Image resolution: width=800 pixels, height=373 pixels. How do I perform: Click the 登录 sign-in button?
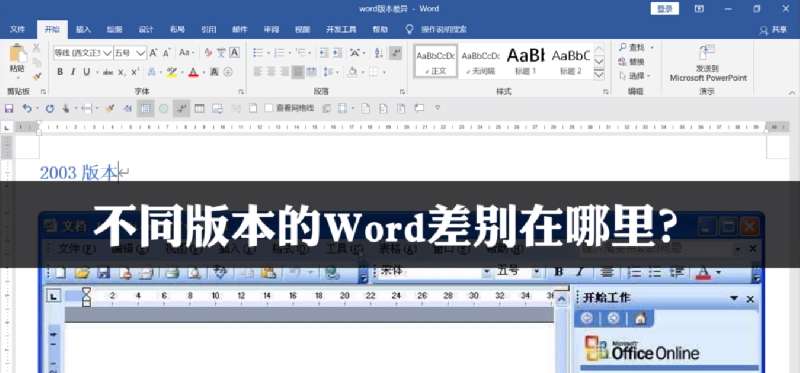point(664,9)
